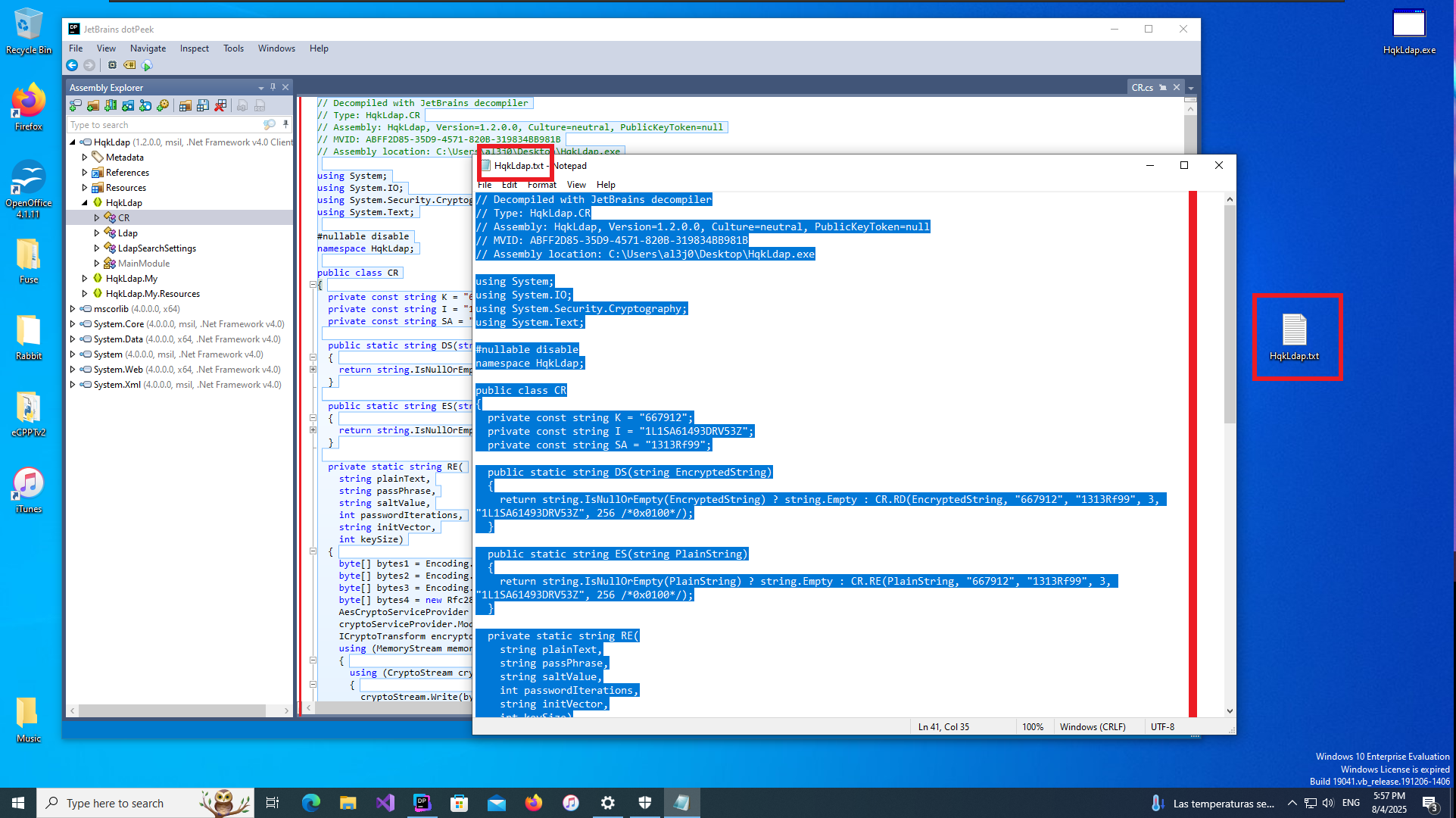Click the Task View taskbar button
Viewport: 1456px width, 818px height.
coord(273,803)
